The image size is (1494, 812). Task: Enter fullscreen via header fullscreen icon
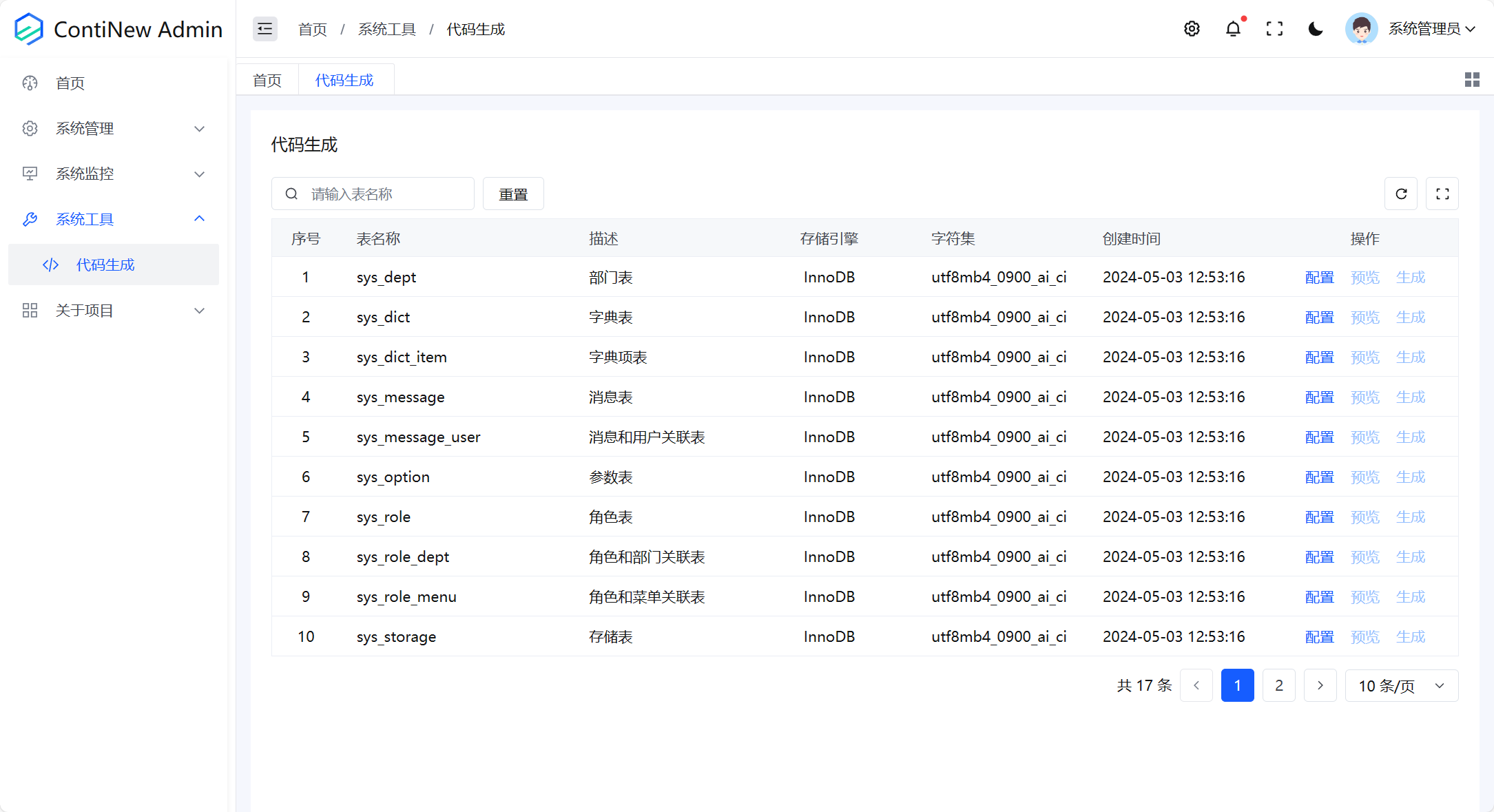1274,29
